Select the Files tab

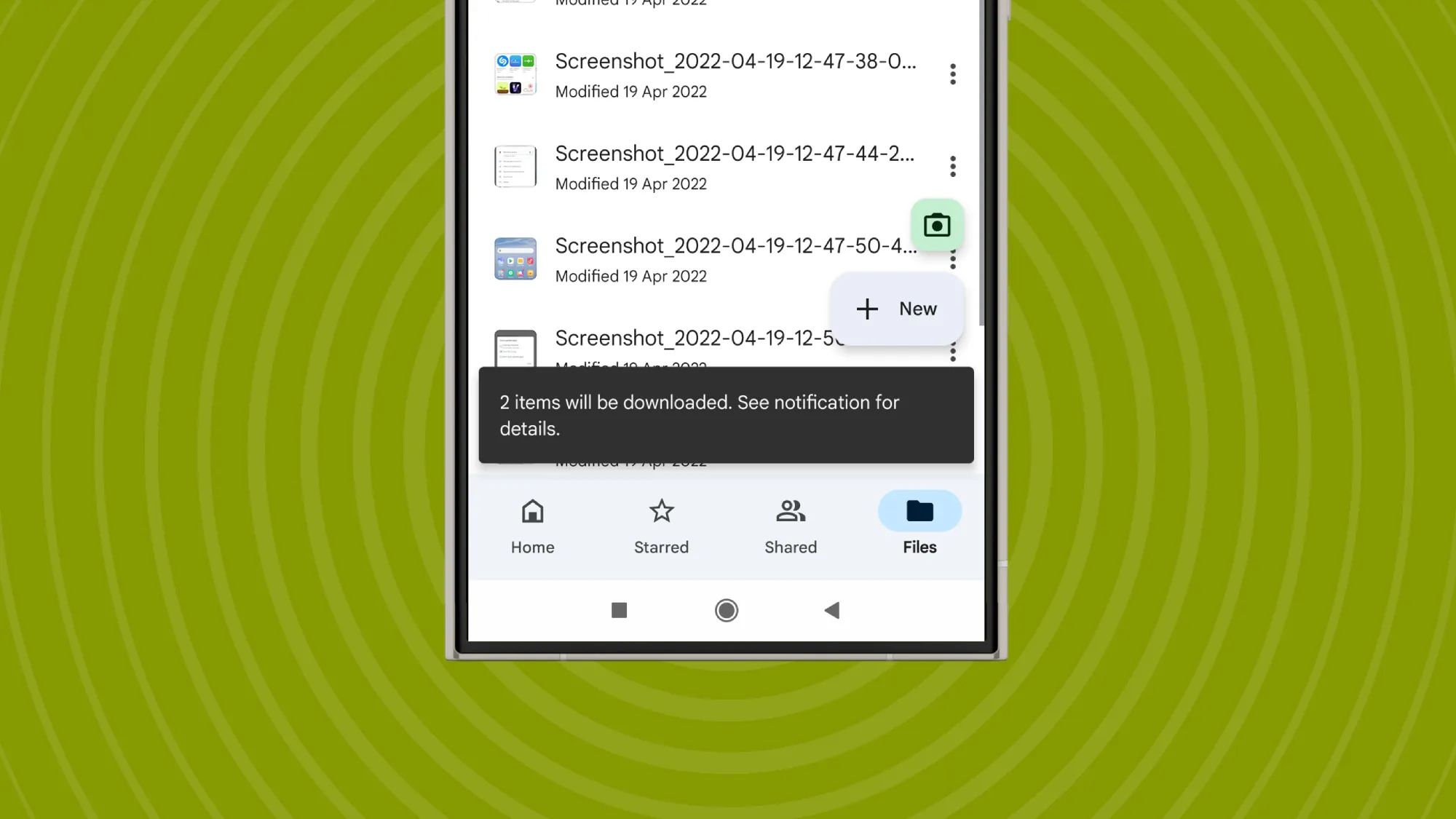[x=919, y=525]
